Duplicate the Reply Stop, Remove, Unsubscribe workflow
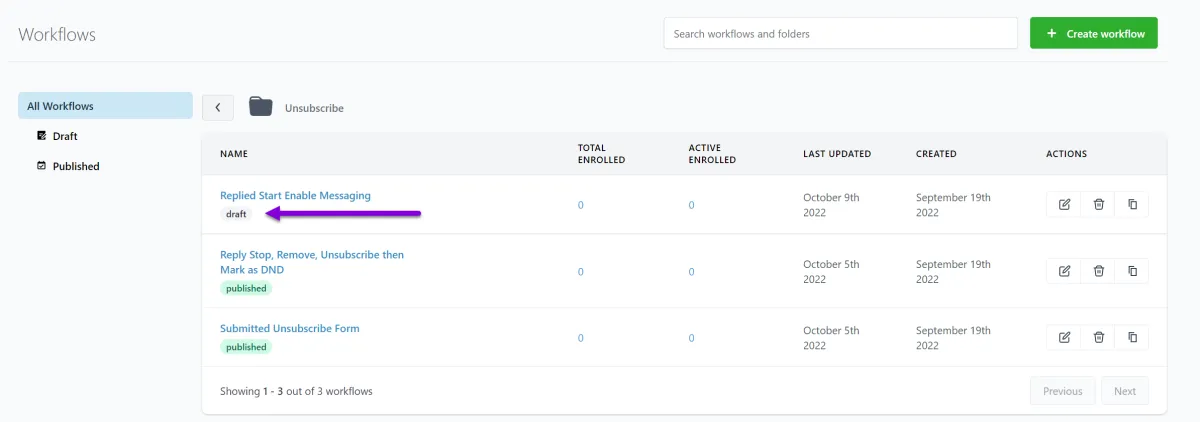 click(1132, 271)
